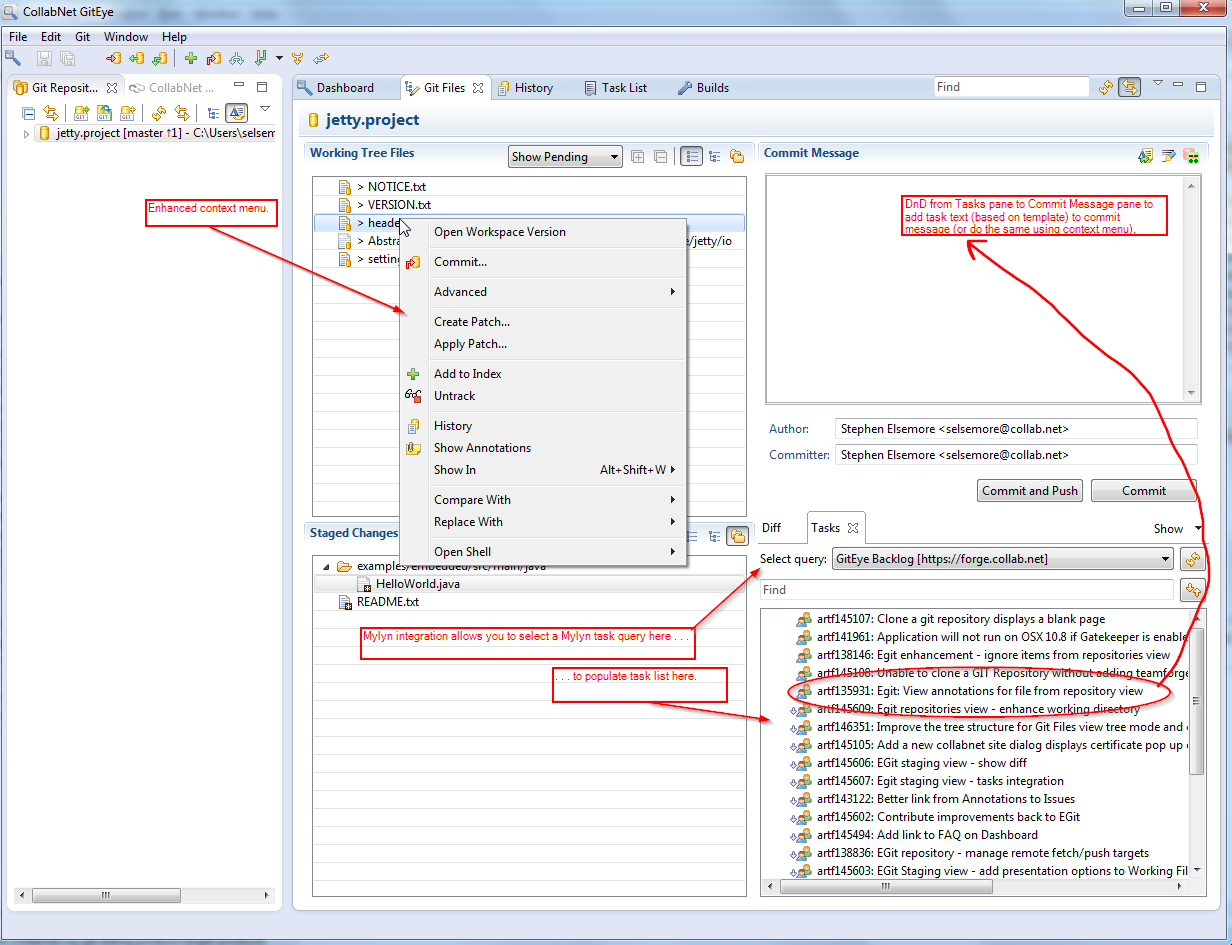
Task: Toggle Link with Selection in Git Repositories view
Action: (x=50, y=113)
